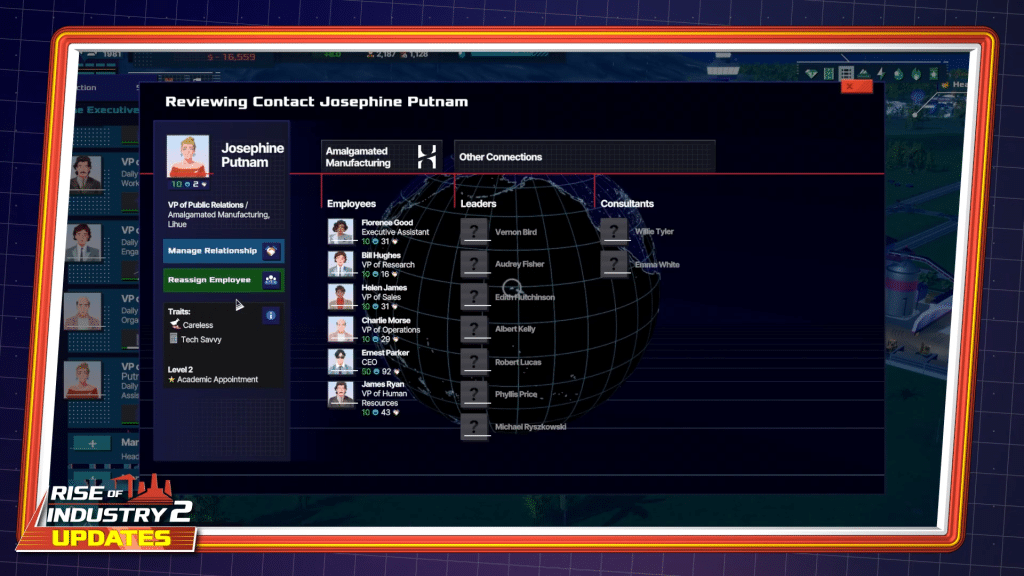Open the Manage Relationship heart handshake icon
The image size is (1024, 576).
coord(272,251)
